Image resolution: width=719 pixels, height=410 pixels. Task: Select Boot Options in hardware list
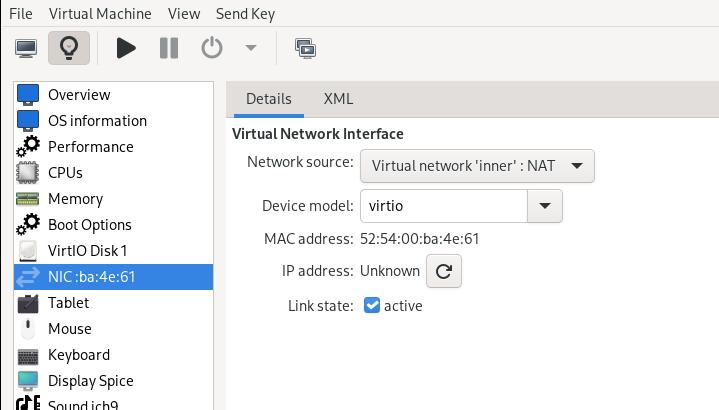point(89,225)
